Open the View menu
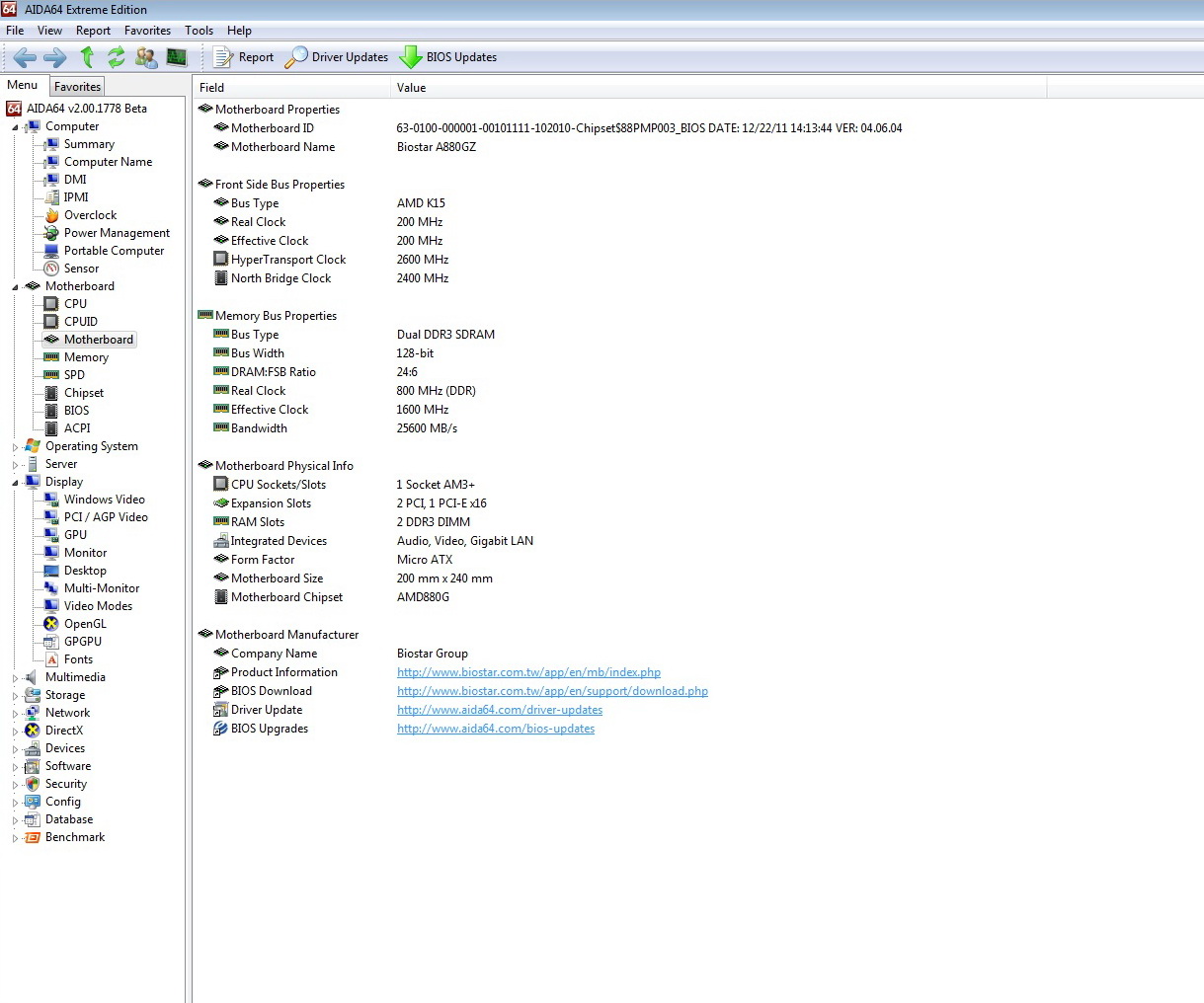 [49, 31]
